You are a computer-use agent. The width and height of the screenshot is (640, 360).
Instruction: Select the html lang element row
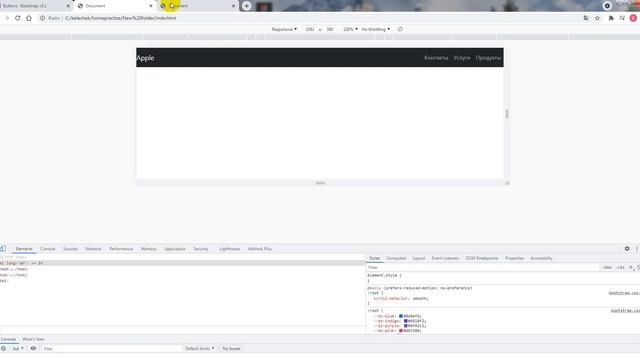tap(182, 263)
